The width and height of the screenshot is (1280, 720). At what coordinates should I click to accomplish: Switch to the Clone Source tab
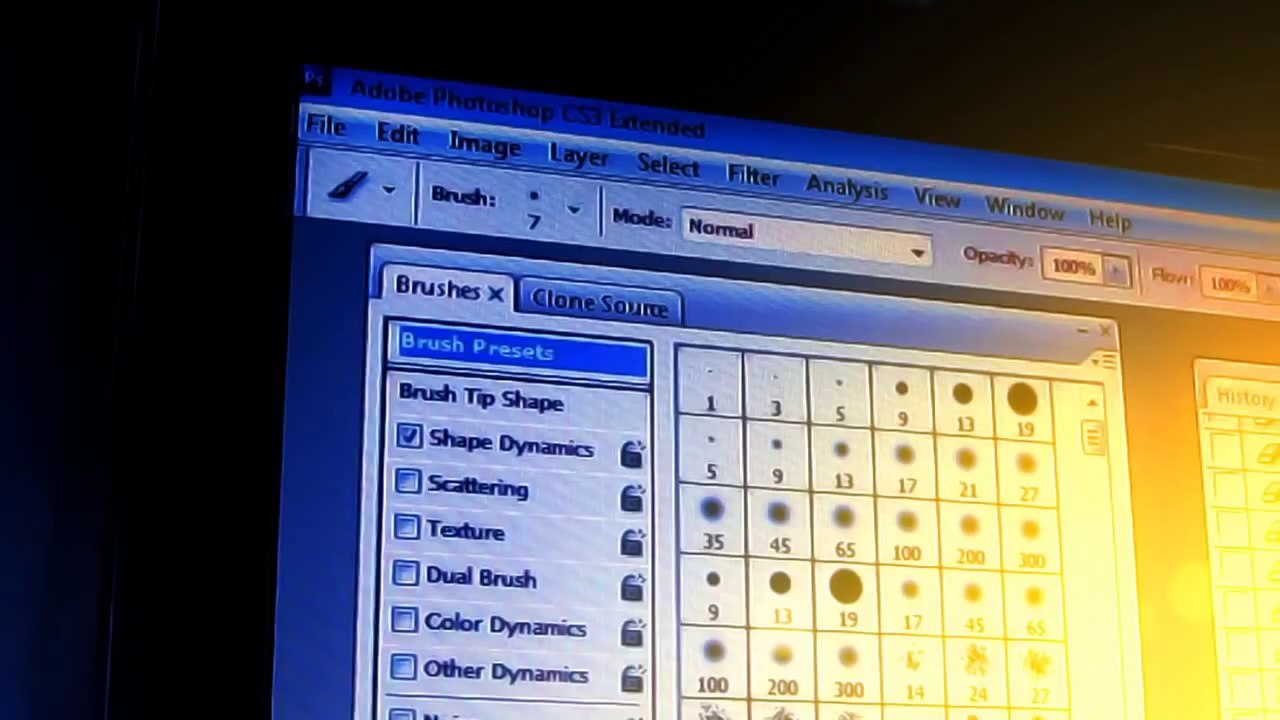600,304
